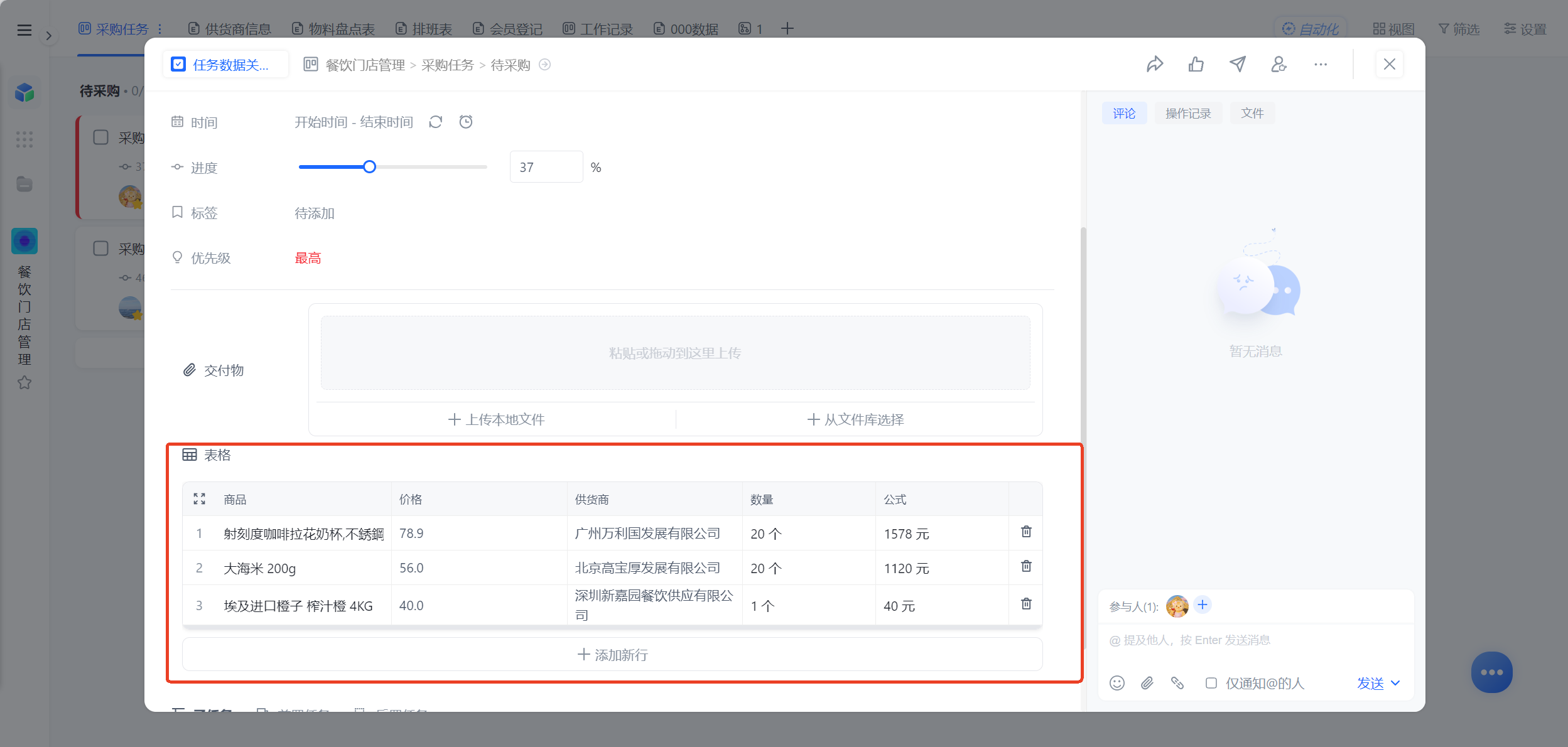This screenshot has width=1568, height=747.
Task: Click the comment input field mentioning others
Action: tap(1255, 640)
